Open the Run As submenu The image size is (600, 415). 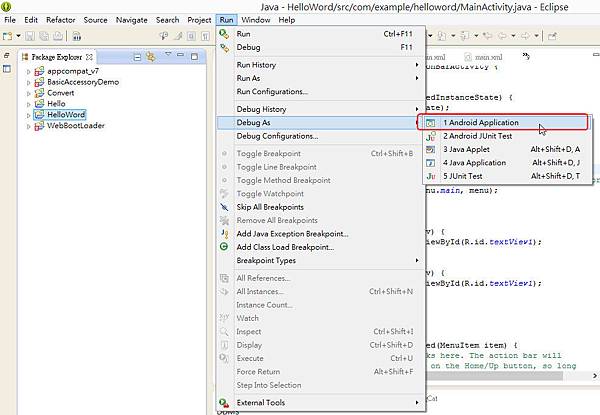click(x=321, y=78)
